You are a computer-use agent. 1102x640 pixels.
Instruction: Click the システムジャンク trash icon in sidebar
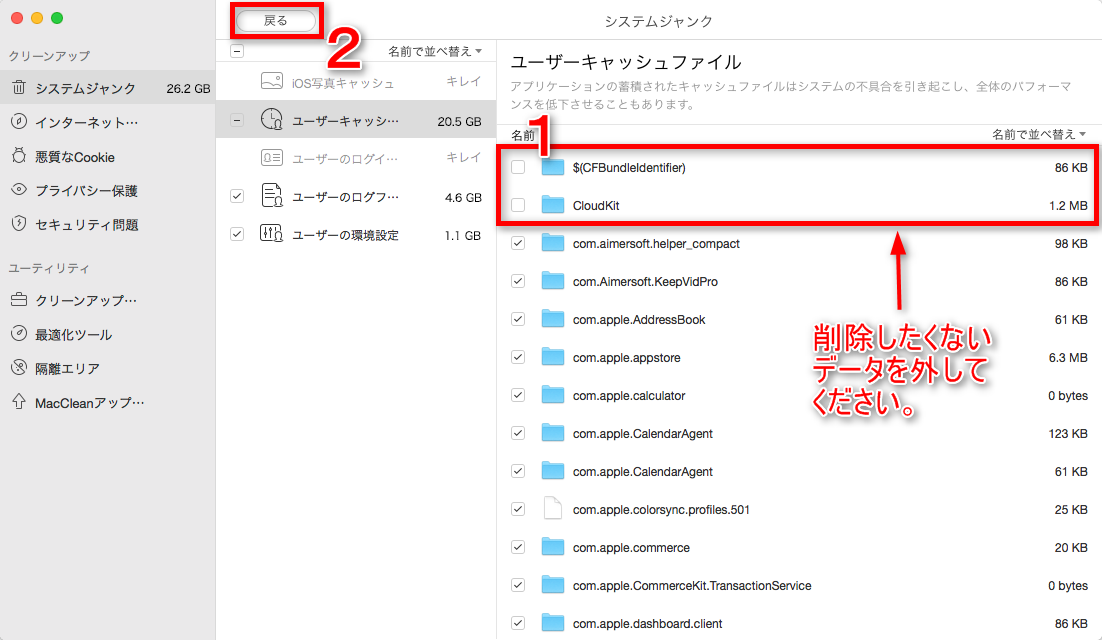coord(19,87)
